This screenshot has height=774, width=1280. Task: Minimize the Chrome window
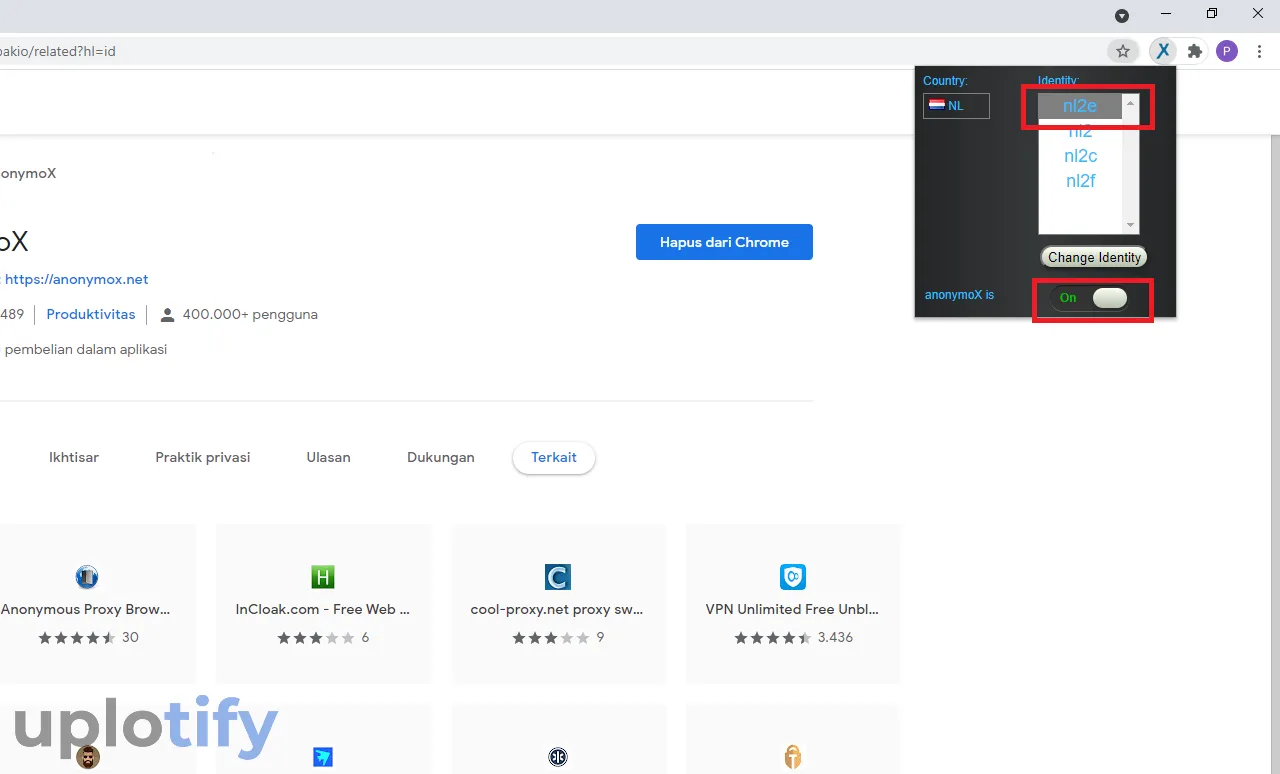point(1166,14)
